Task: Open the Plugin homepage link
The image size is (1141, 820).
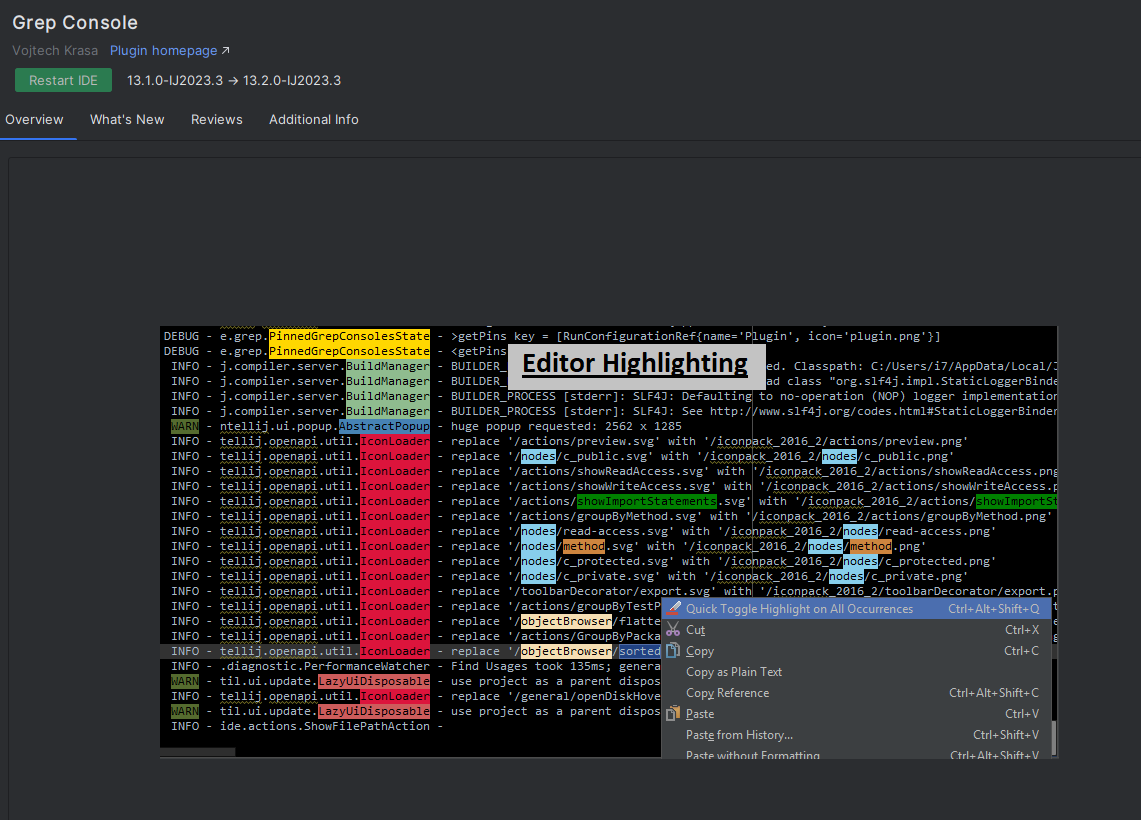Action: coord(163,50)
